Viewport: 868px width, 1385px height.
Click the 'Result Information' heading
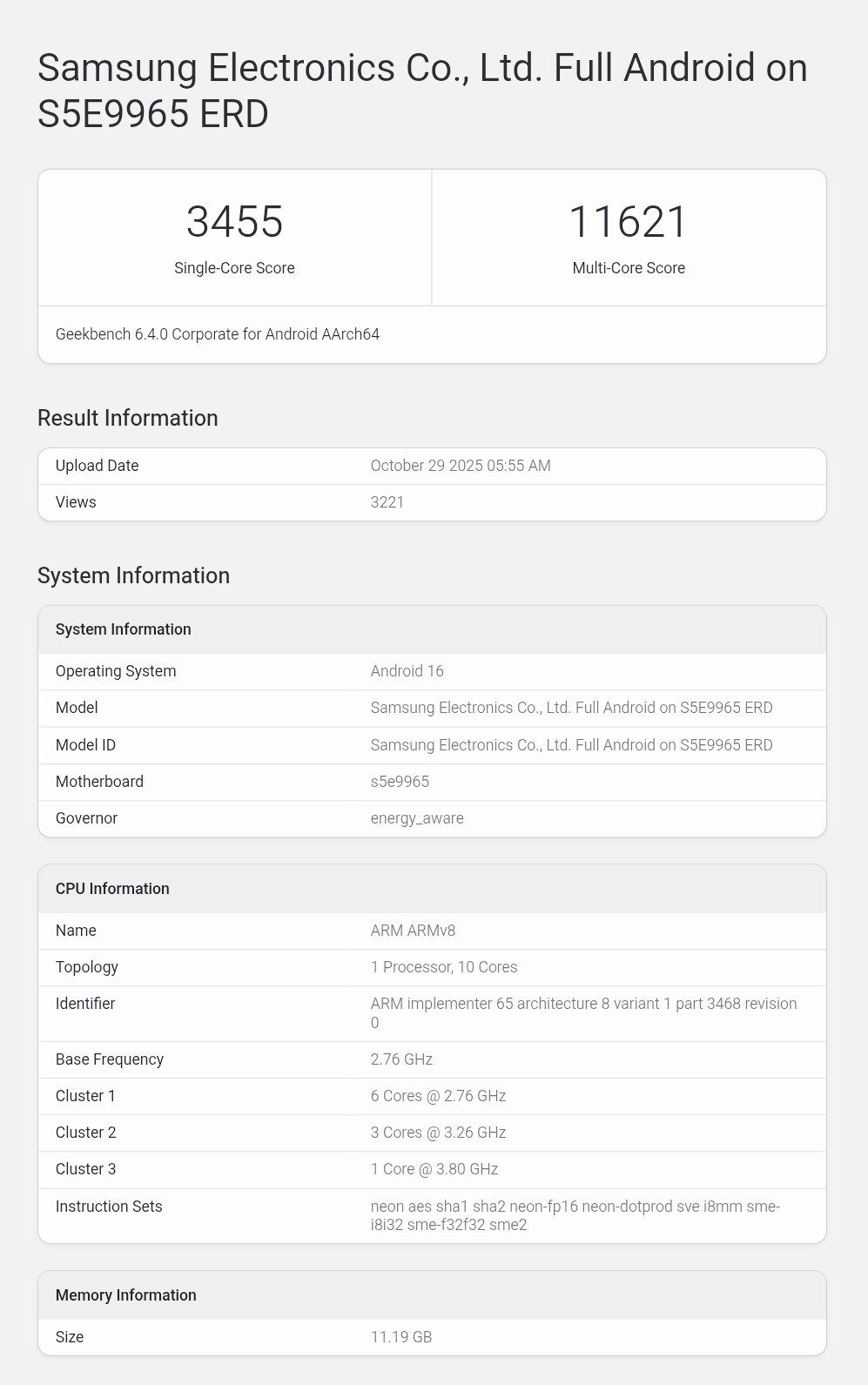tap(128, 418)
